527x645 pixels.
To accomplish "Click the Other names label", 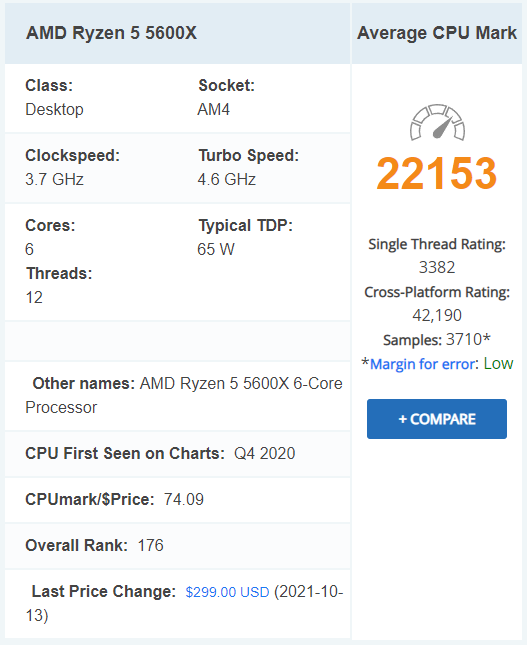I will pos(84,383).
